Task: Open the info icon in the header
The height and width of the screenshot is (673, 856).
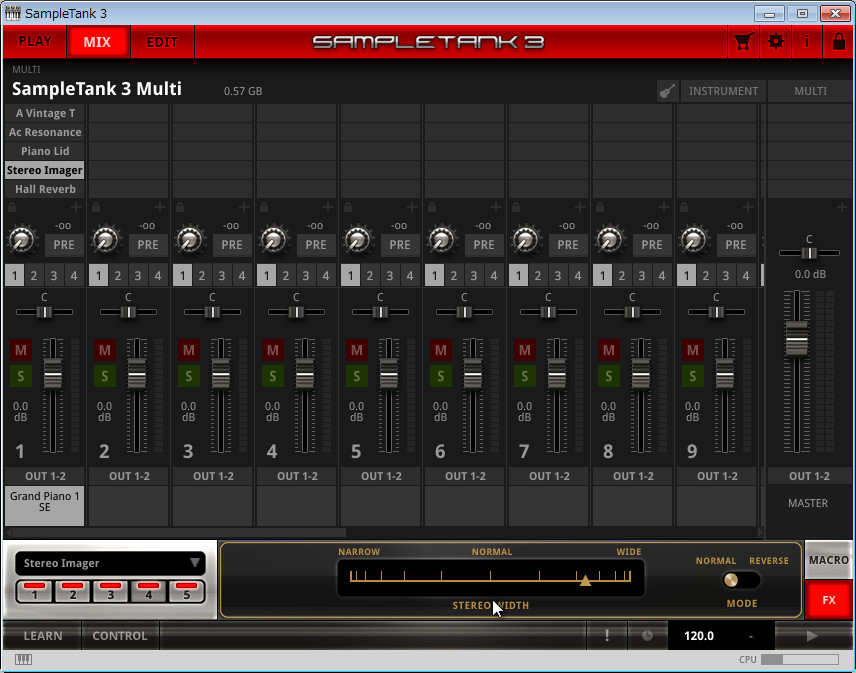Action: (x=807, y=41)
